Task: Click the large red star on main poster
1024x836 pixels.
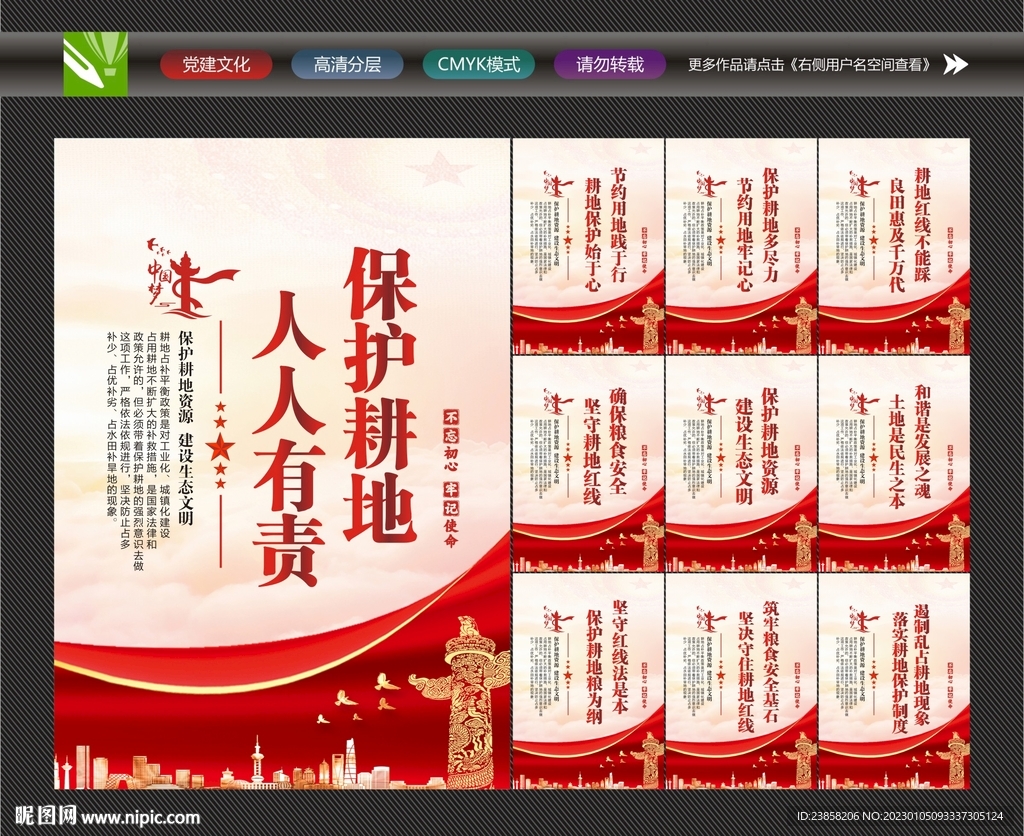Action: coord(220,446)
